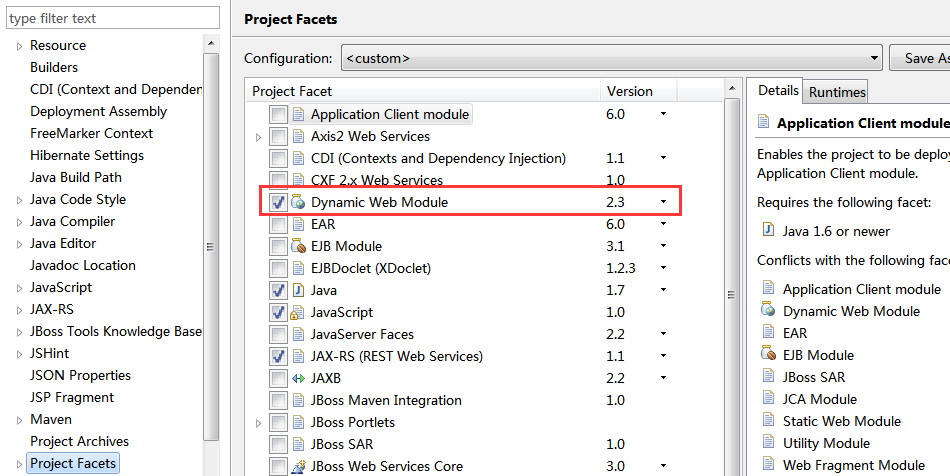Click the JBoss Maven Integration facet icon
The height and width of the screenshot is (476, 950).
click(x=297, y=400)
